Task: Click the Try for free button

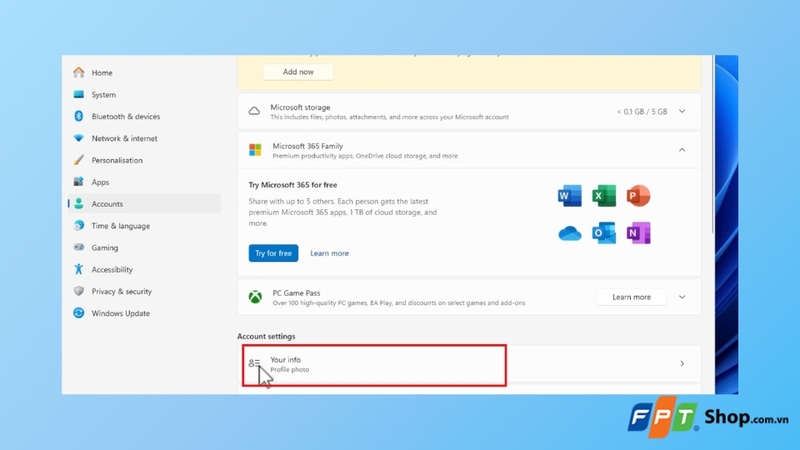Action: pos(273,253)
